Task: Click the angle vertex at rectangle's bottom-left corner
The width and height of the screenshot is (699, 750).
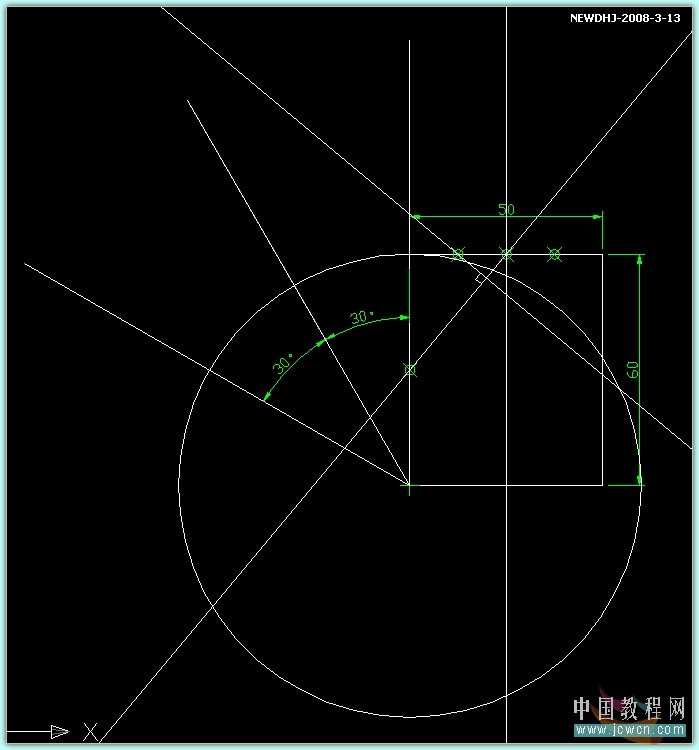Action: [x=410, y=486]
